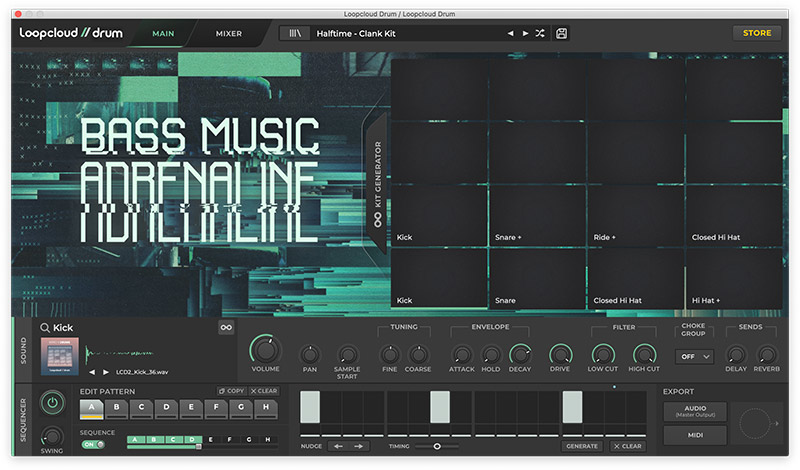Click the Drive knob
Image resolution: width=800 pixels, height=470 pixels.
(560, 354)
